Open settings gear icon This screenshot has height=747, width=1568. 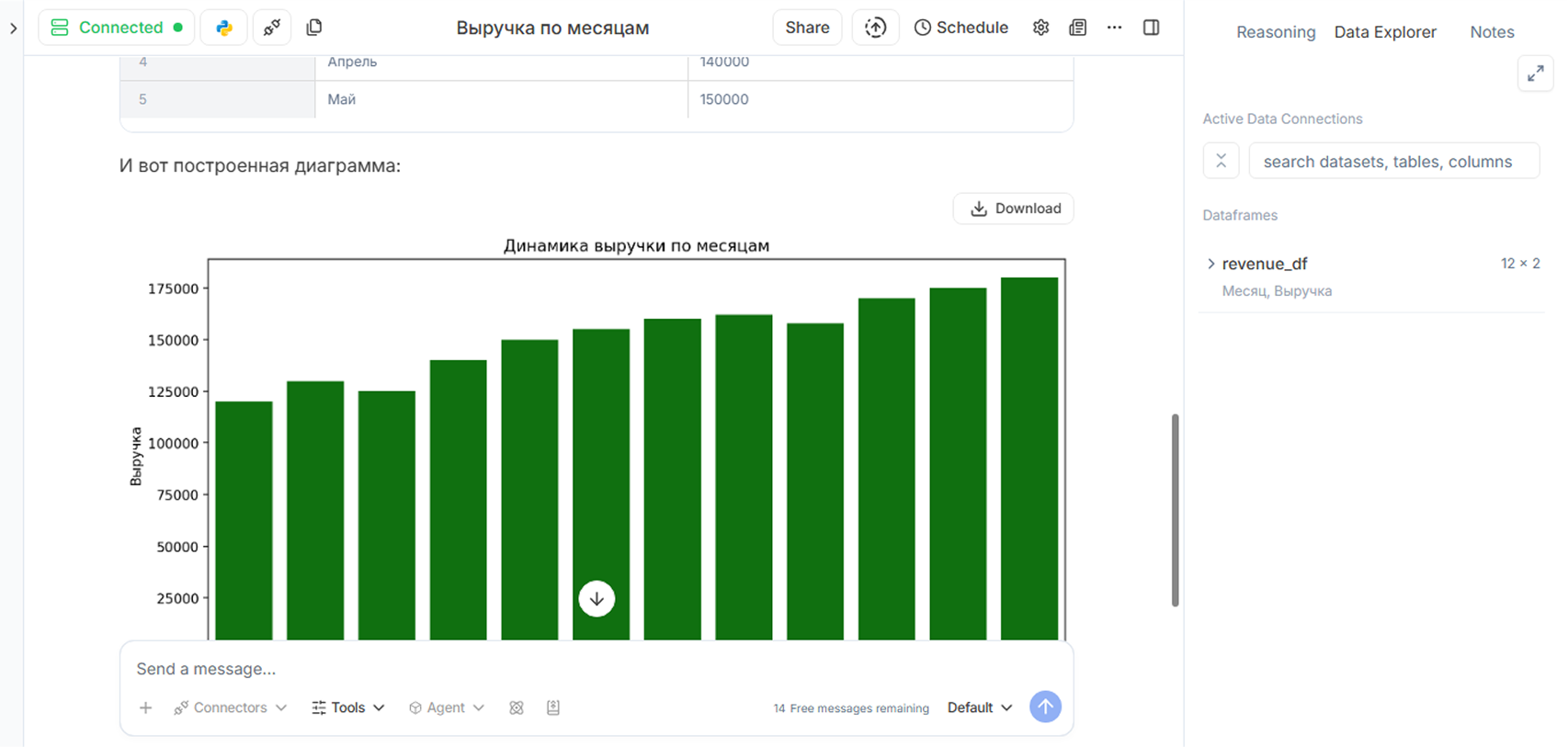click(x=1040, y=28)
